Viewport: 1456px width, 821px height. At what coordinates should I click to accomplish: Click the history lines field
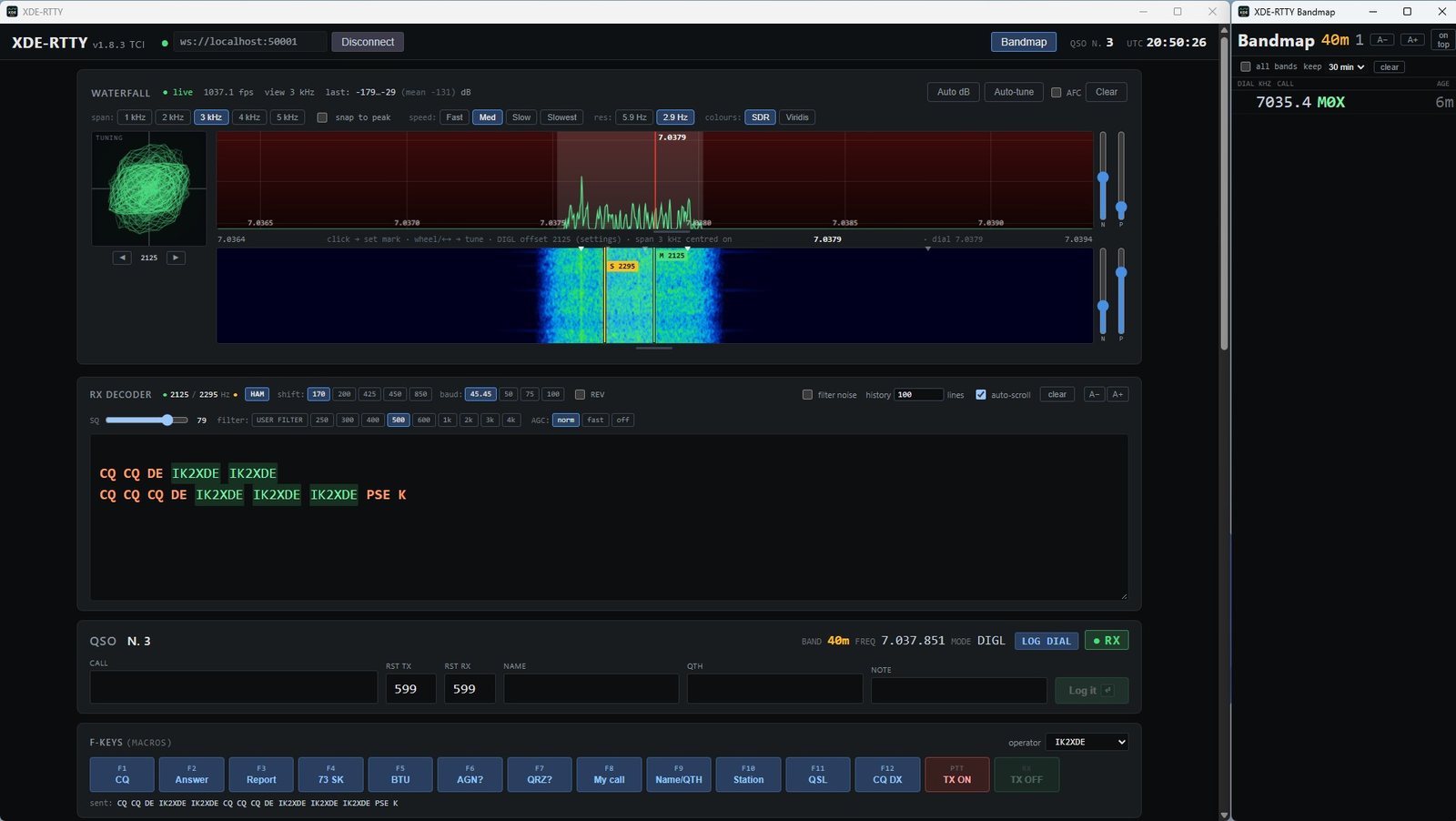[918, 394]
